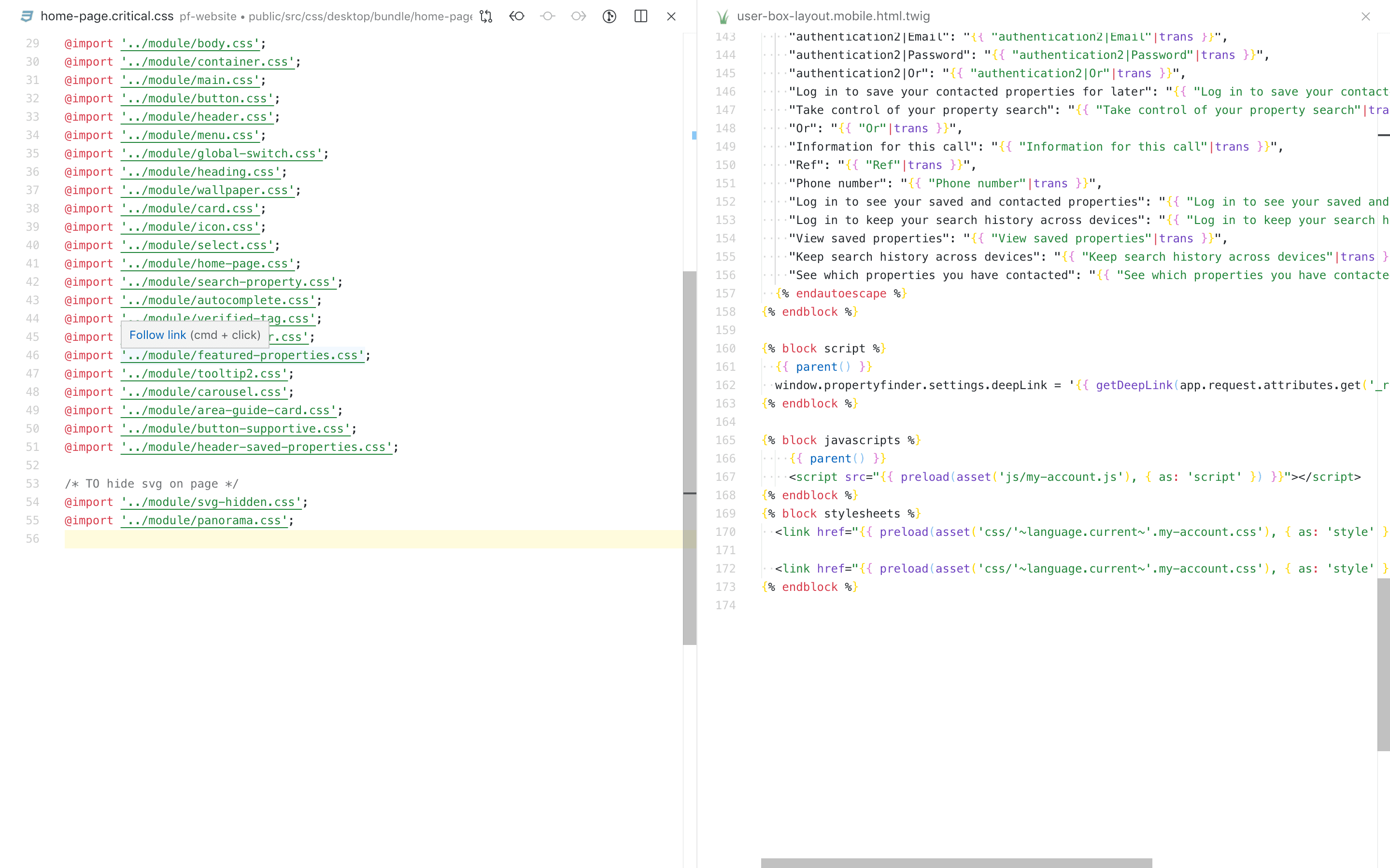Follow the '../module/header-saved-properties.css' link

pyautogui.click(x=256, y=447)
